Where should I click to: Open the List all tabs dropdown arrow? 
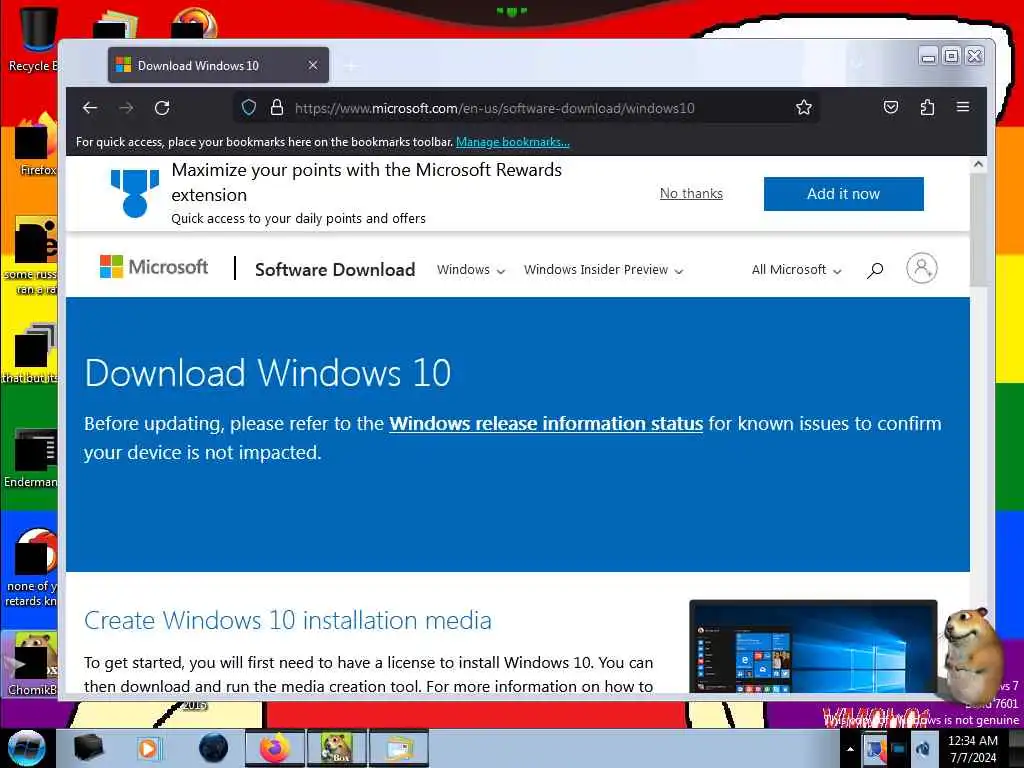(x=857, y=65)
